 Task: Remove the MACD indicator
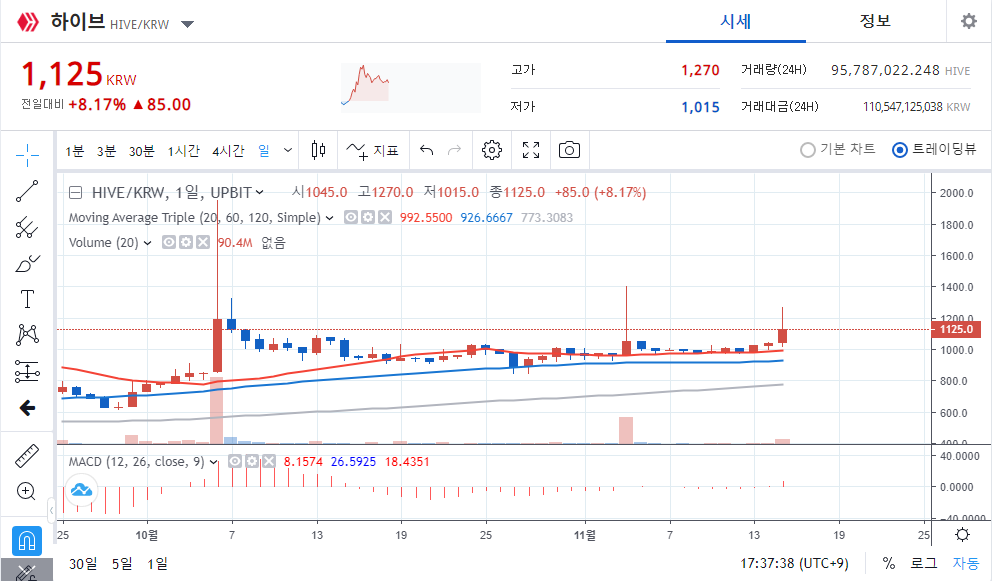(269, 461)
